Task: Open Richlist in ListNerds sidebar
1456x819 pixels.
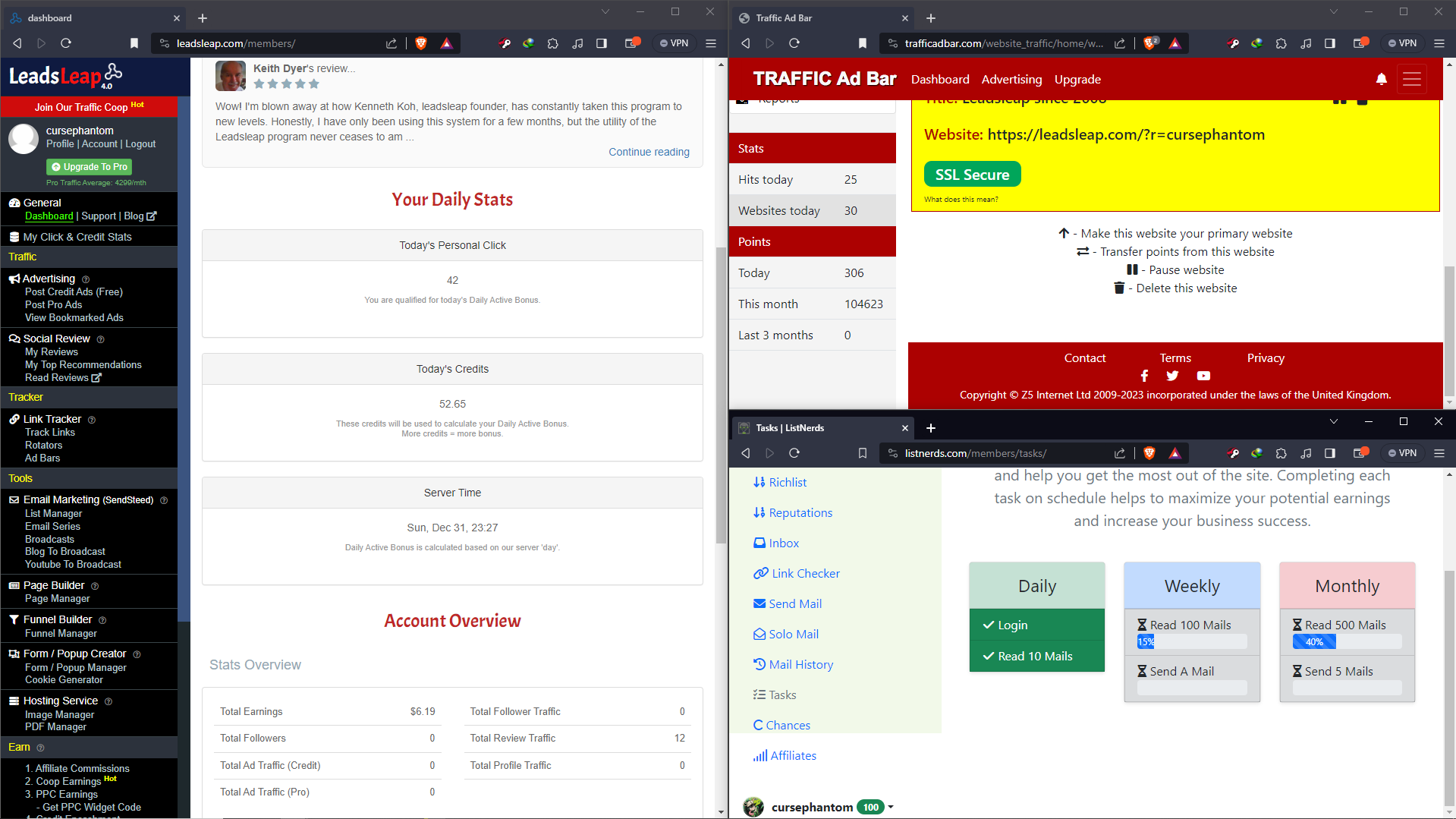Action: coord(780,482)
